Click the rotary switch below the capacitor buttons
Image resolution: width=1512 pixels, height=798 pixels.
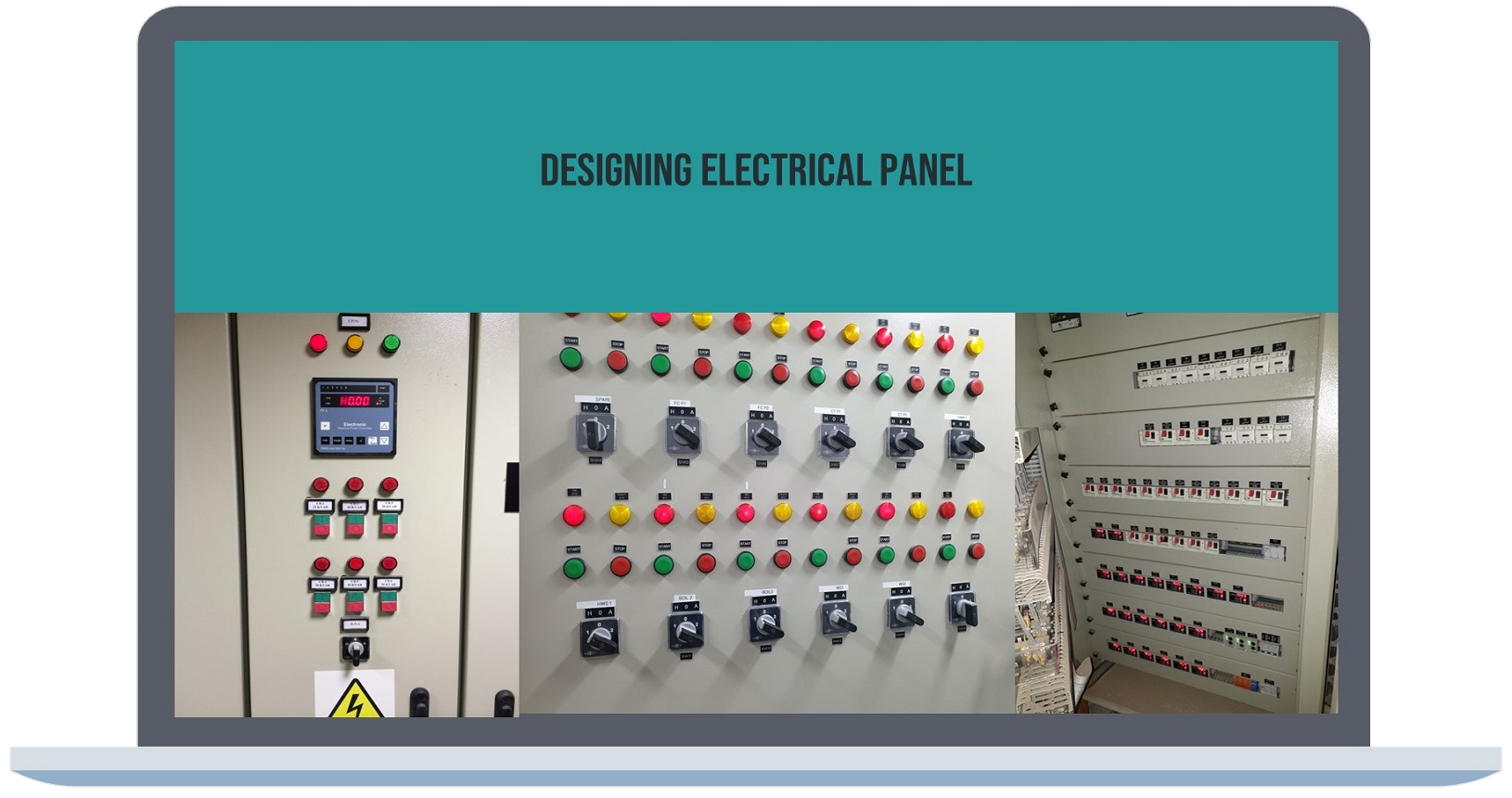pos(353,649)
